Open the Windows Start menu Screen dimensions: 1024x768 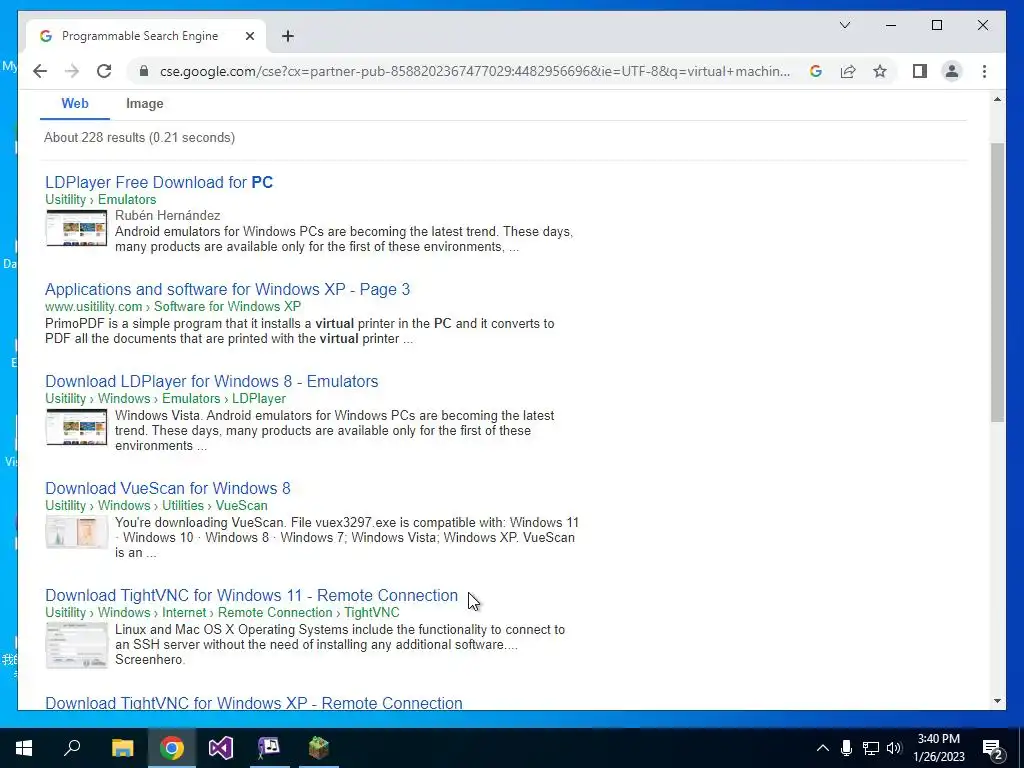click(x=24, y=748)
